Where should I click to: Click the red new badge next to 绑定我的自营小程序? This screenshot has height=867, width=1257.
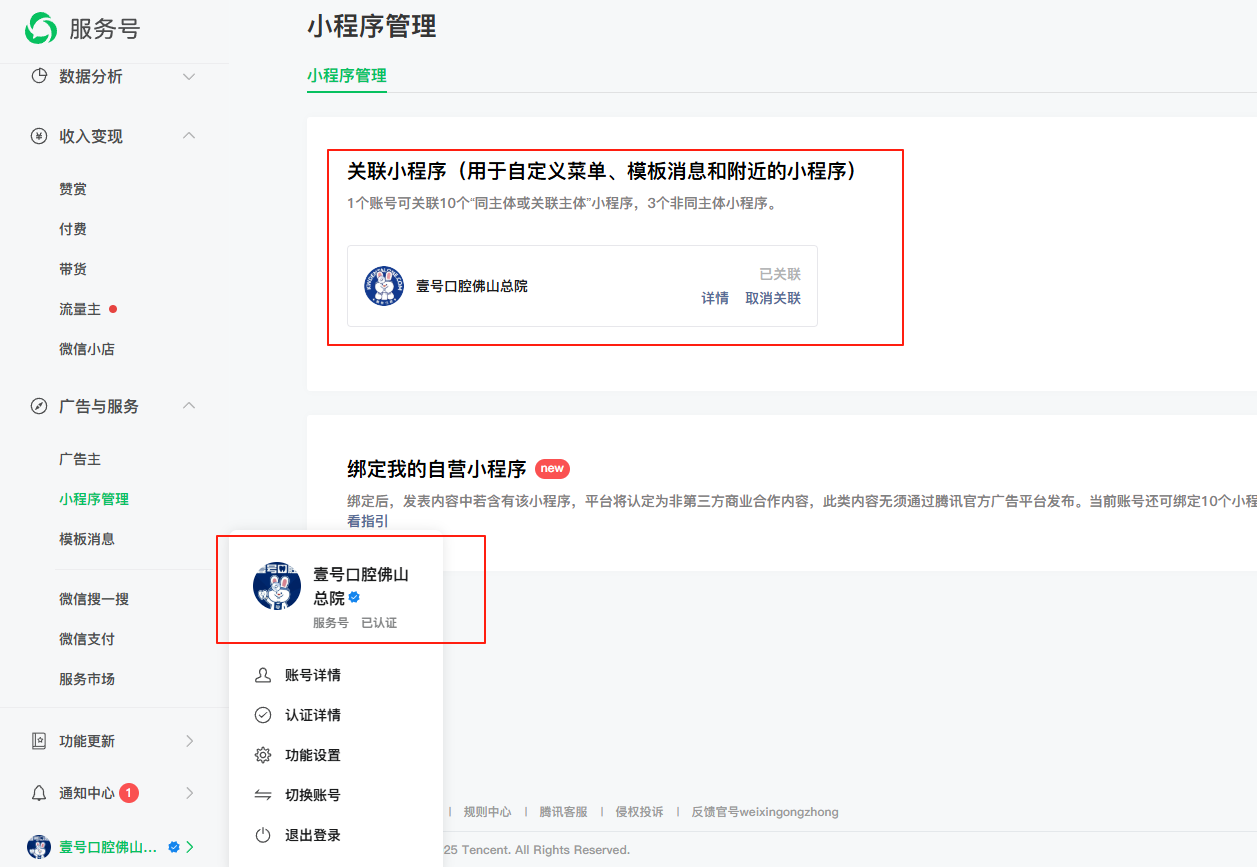click(x=552, y=469)
